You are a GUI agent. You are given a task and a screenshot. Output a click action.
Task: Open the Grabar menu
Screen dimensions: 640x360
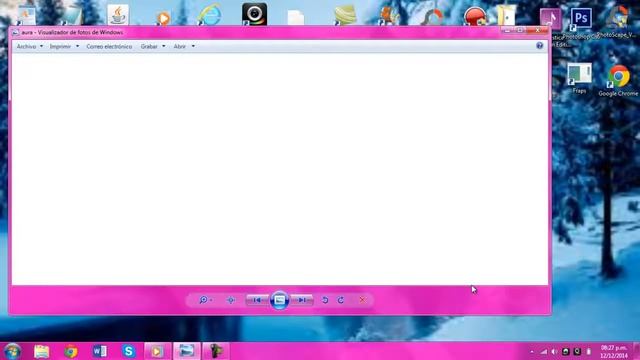[x=149, y=47]
